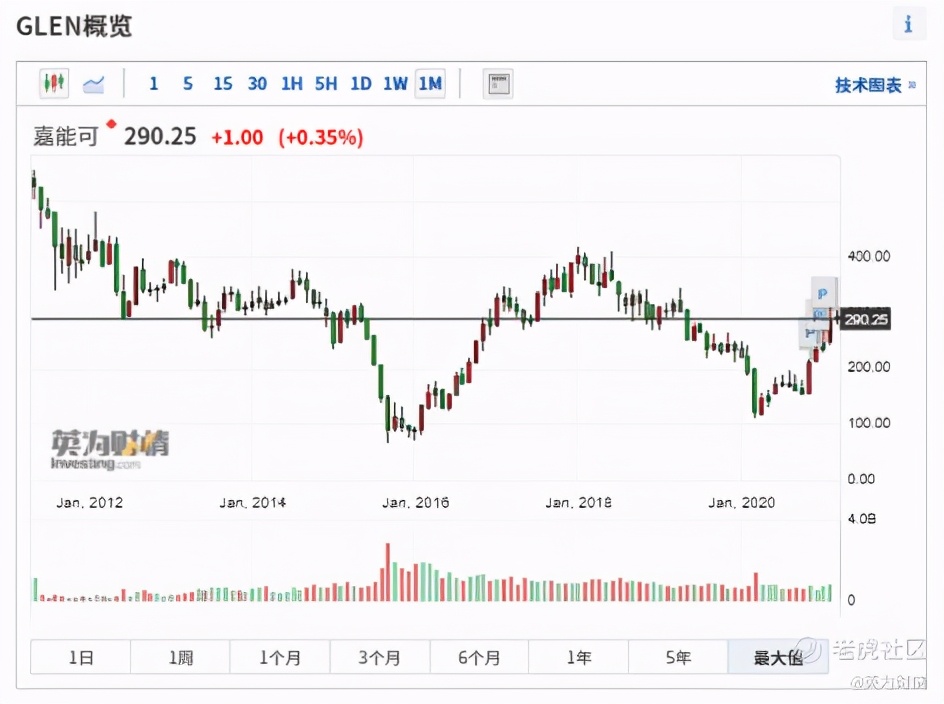This screenshot has height=704, width=944.
Task: Select the 1M interval
Action: [430, 84]
